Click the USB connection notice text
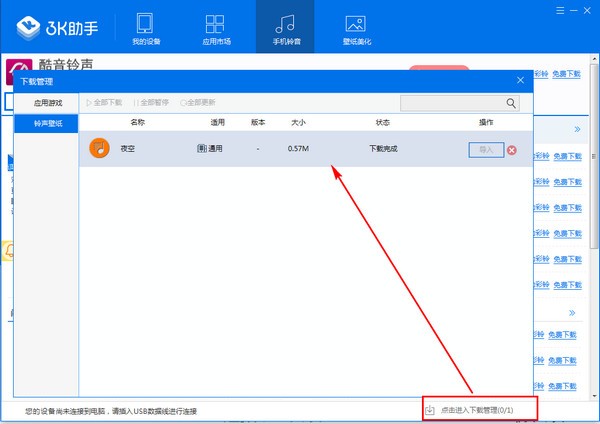The height and width of the screenshot is (424, 600). click(111, 411)
